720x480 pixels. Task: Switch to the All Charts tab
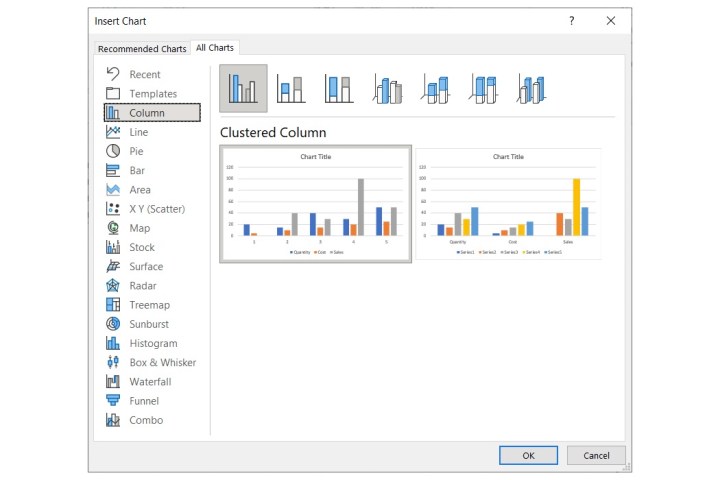click(214, 47)
